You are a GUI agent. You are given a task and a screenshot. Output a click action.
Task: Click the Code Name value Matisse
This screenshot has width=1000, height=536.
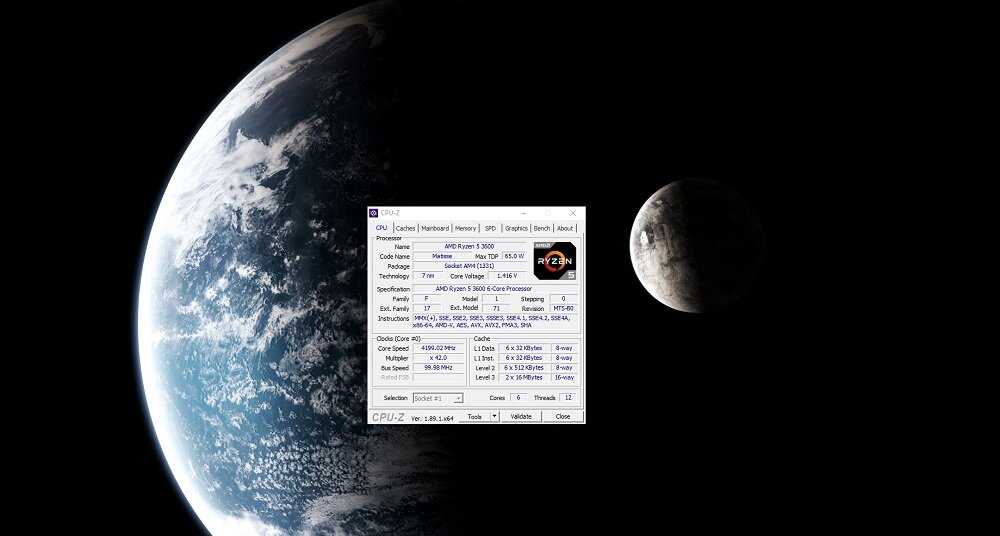click(442, 256)
